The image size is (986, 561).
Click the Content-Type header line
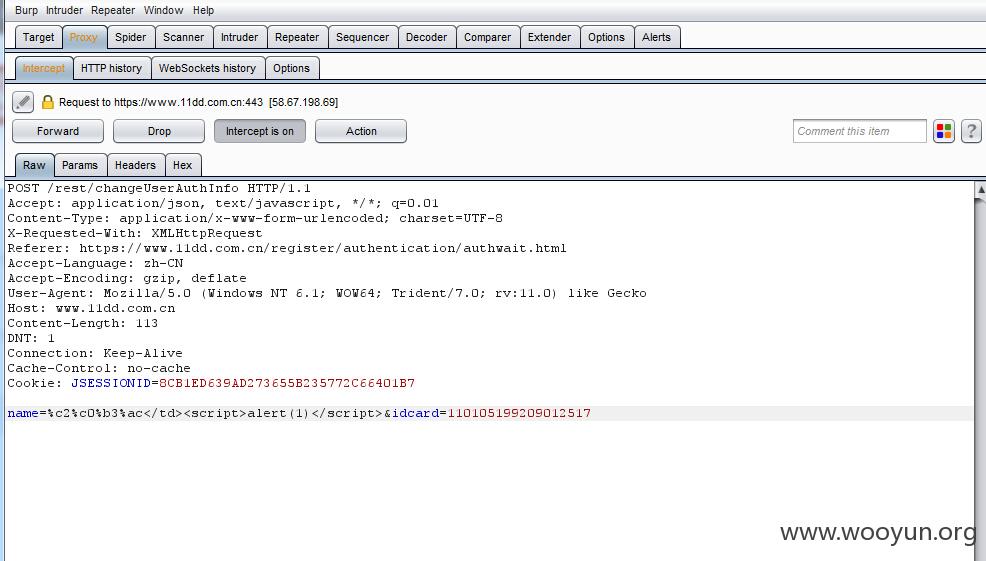click(x=255, y=218)
